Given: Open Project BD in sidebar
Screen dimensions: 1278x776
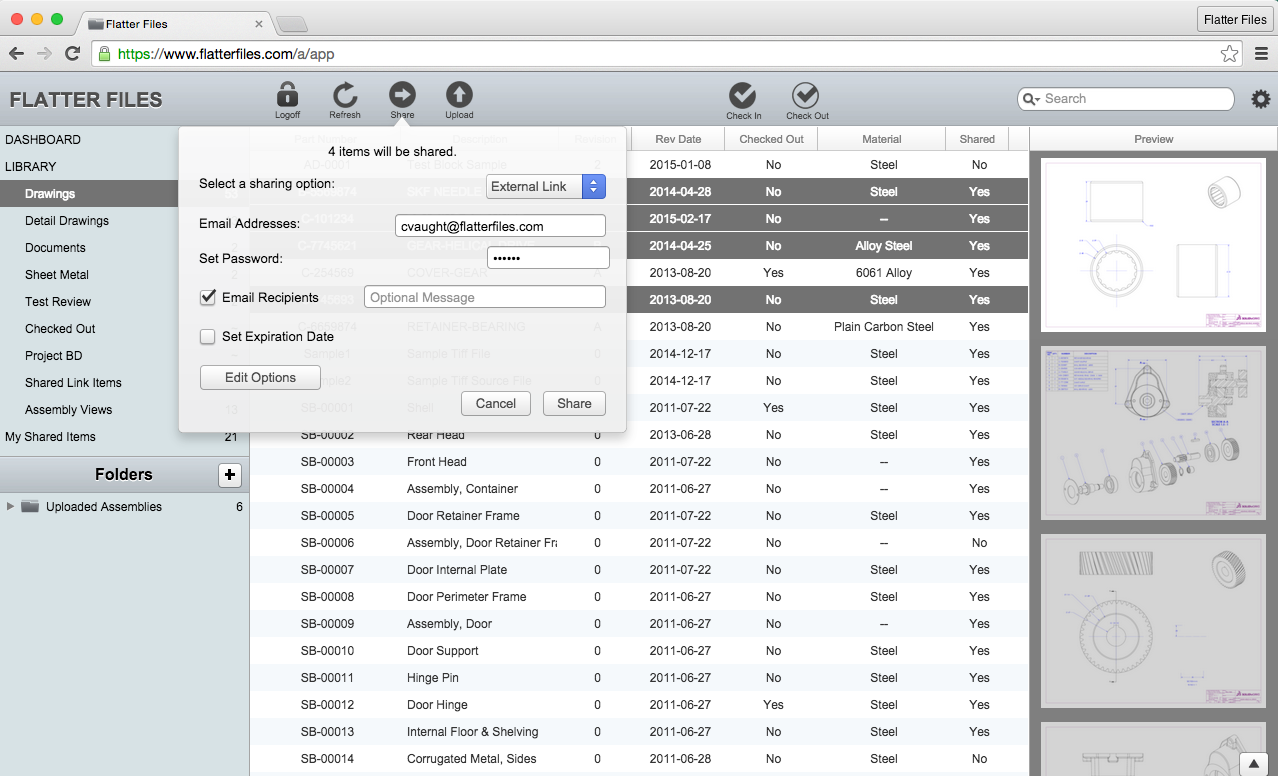Looking at the screenshot, I should click(53, 356).
